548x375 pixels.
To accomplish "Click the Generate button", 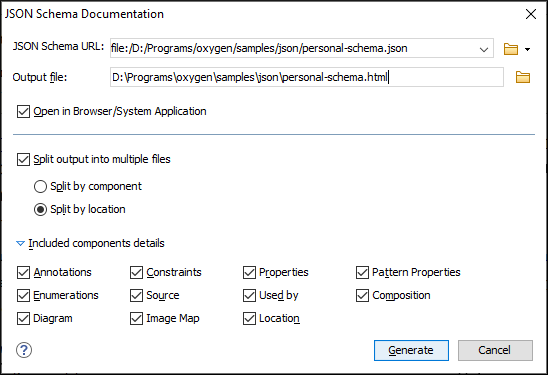I will [411, 350].
